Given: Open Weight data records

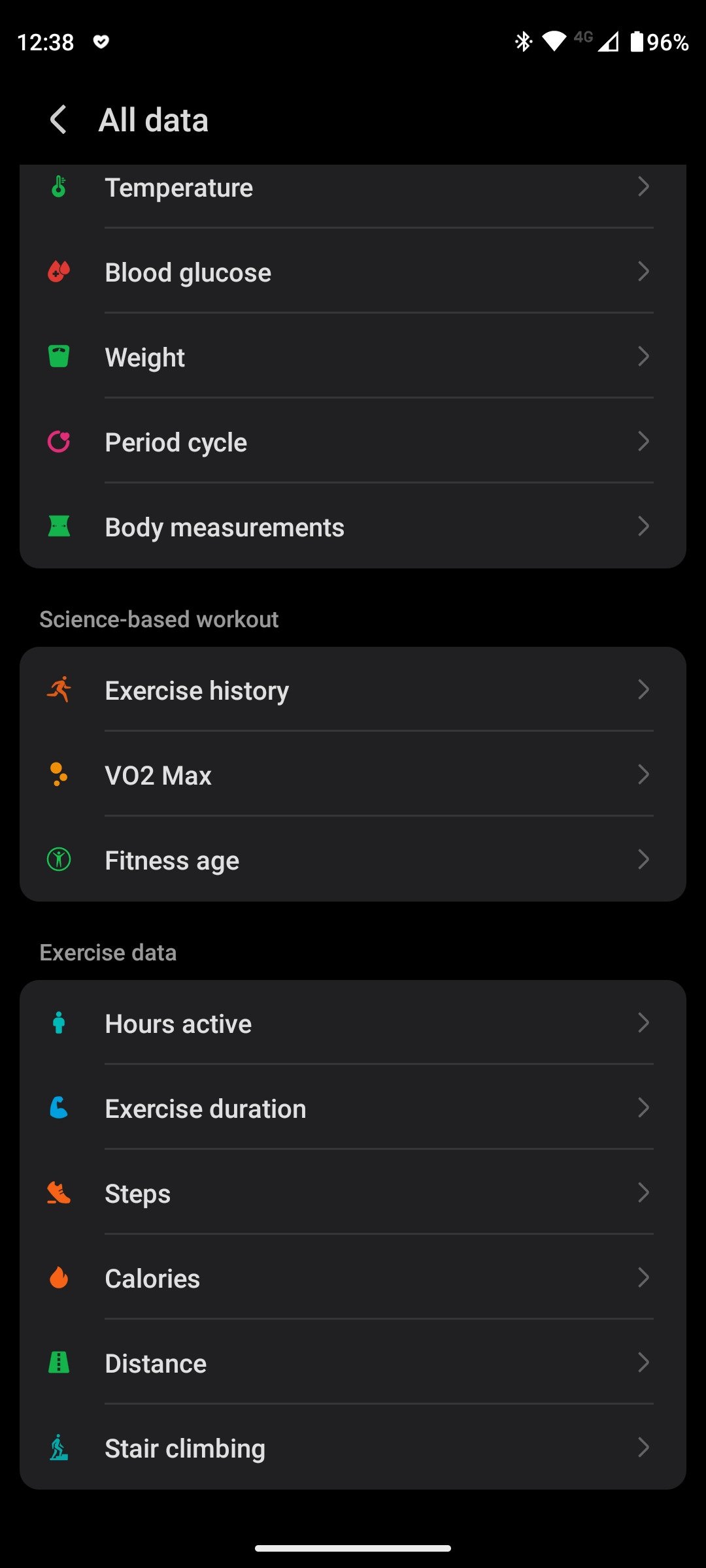Looking at the screenshot, I should (353, 357).
